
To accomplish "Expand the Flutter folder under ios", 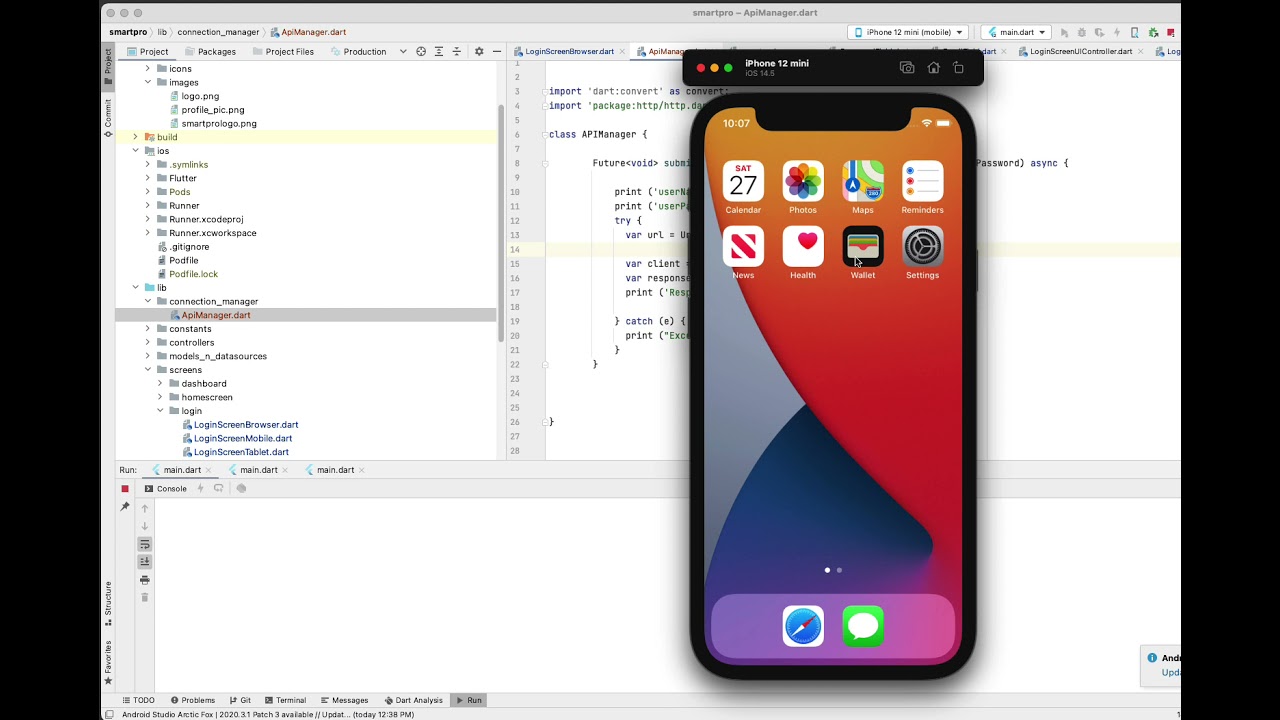I will click(148, 178).
